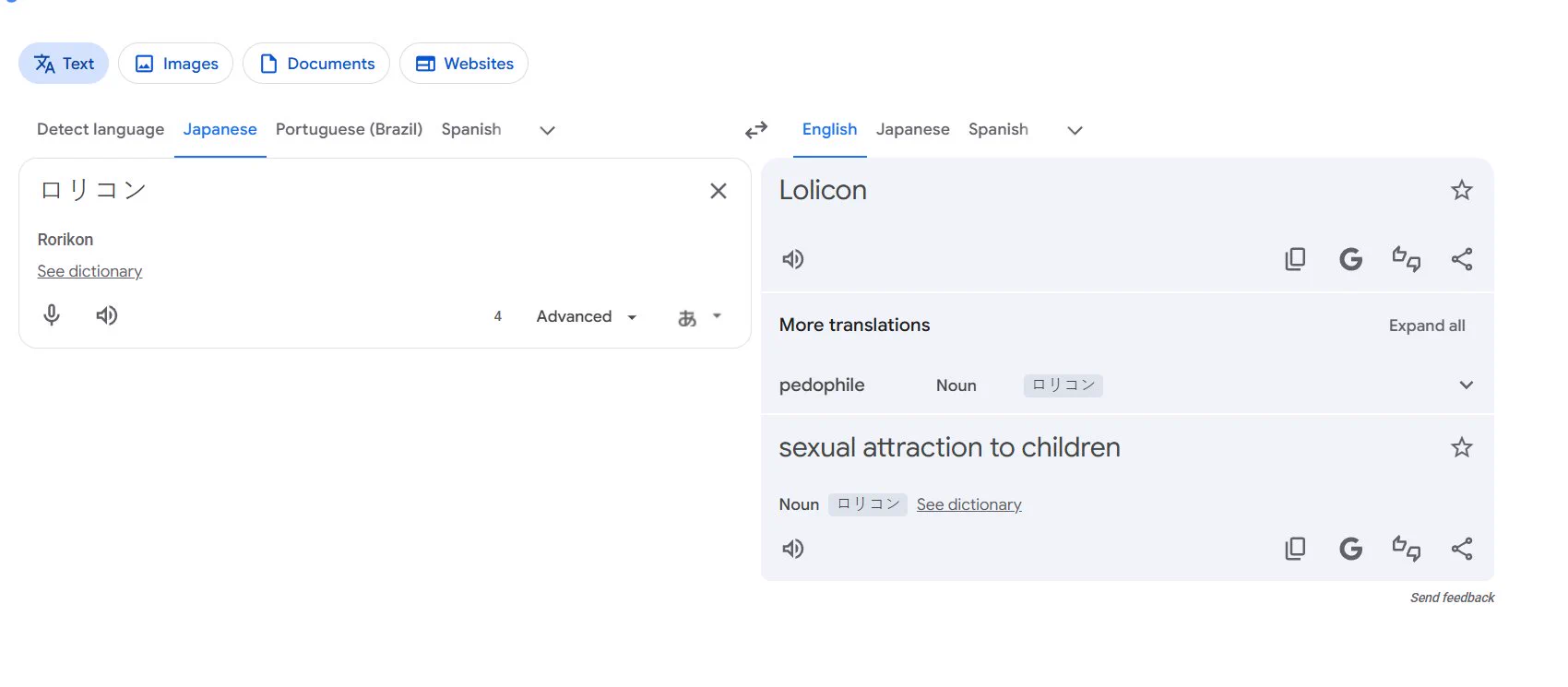Open See dictionary link in lower definition card
The height and width of the screenshot is (687, 1568).
968,504
